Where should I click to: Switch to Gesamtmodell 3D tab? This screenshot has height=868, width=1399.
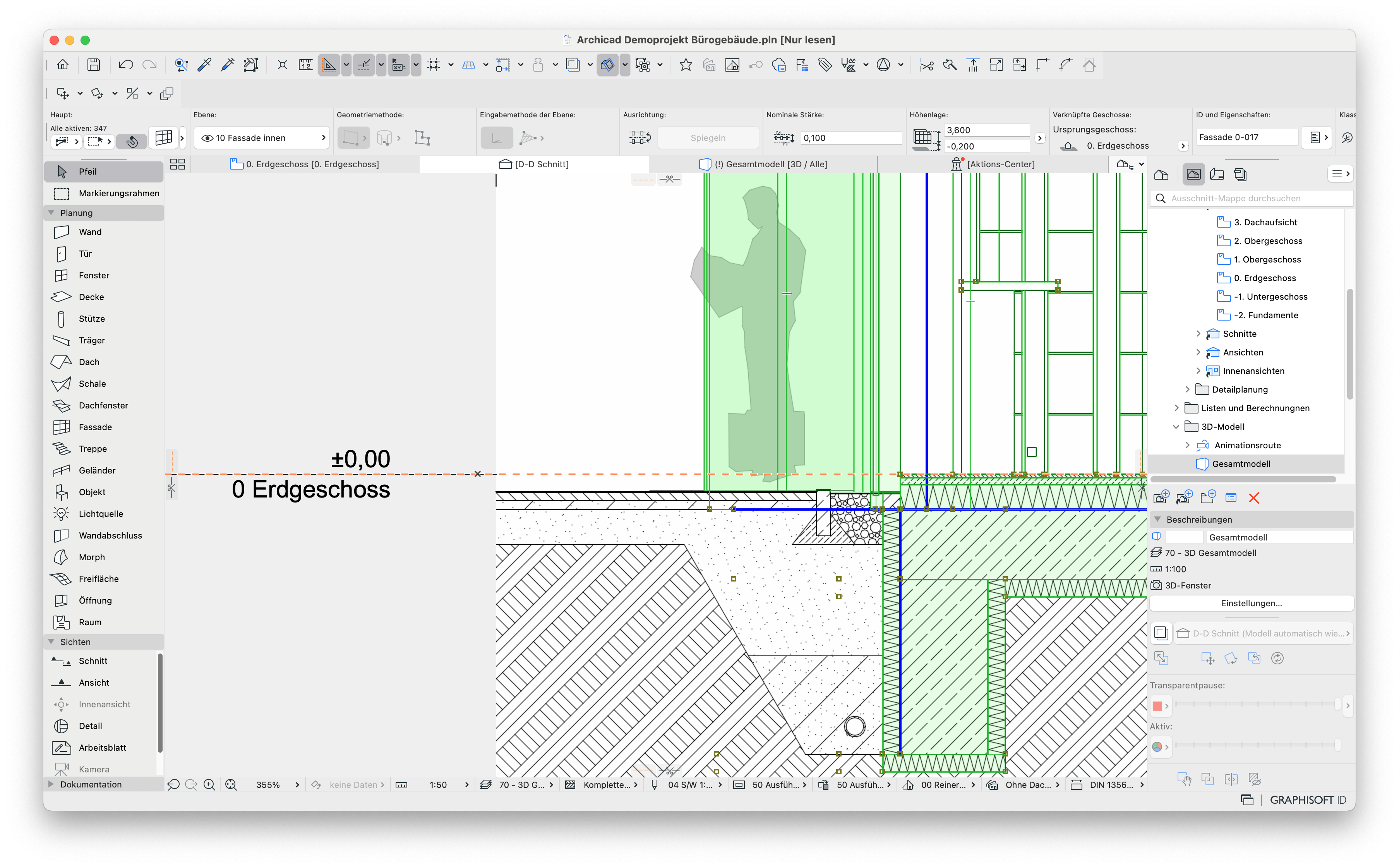tap(763, 164)
